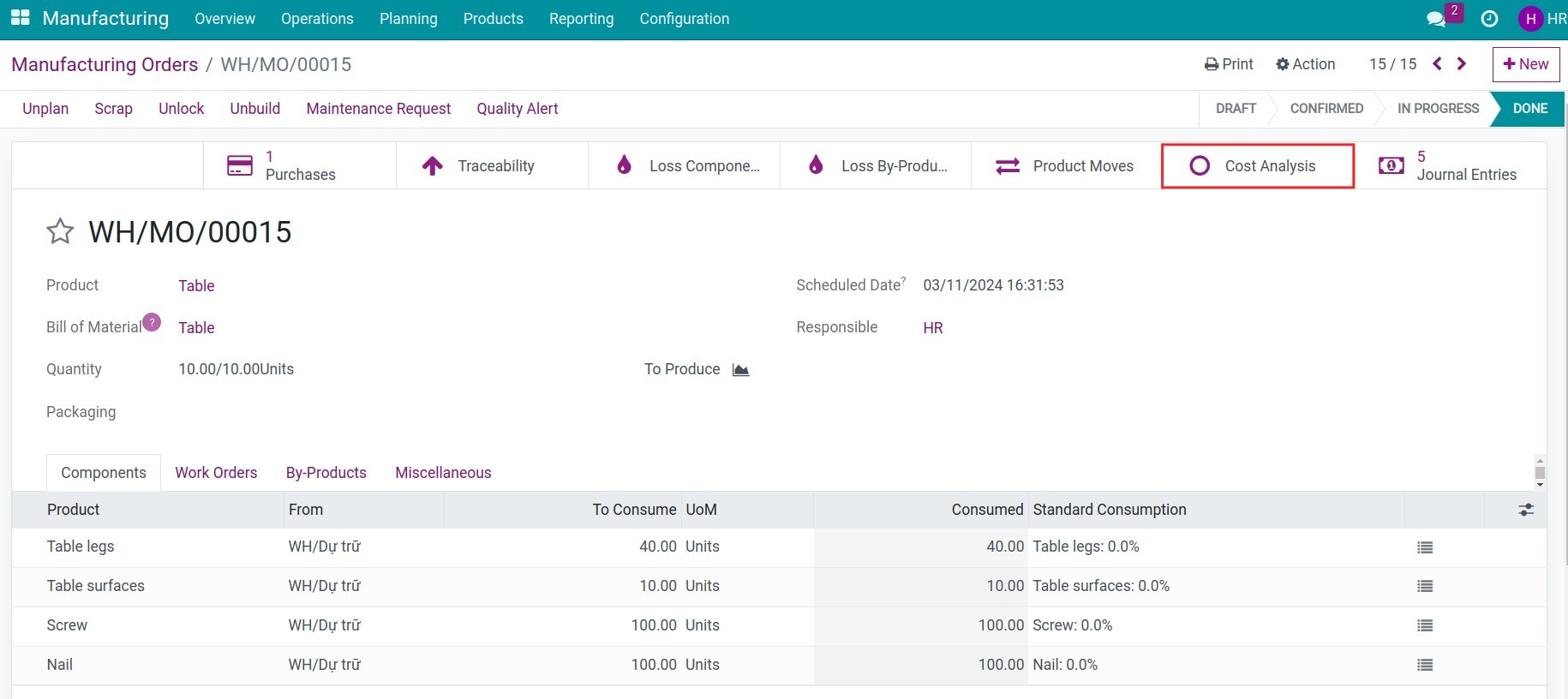Image resolution: width=1568 pixels, height=699 pixels.
Task: Click the Unbuild button
Action: click(255, 109)
